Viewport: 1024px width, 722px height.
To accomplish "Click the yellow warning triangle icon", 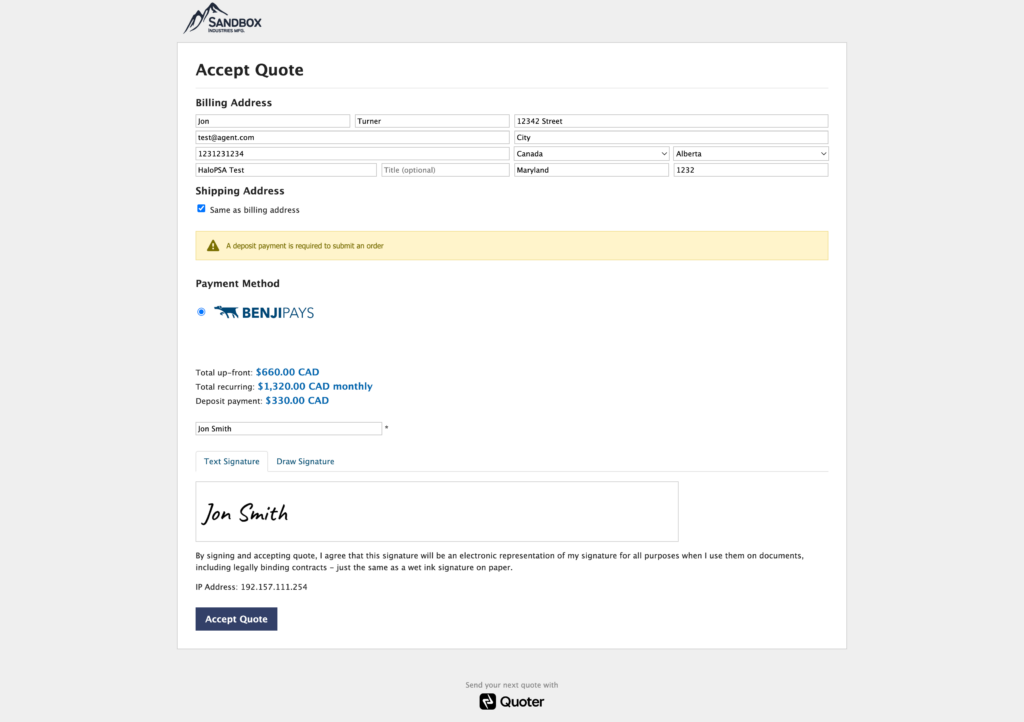I will click(213, 245).
